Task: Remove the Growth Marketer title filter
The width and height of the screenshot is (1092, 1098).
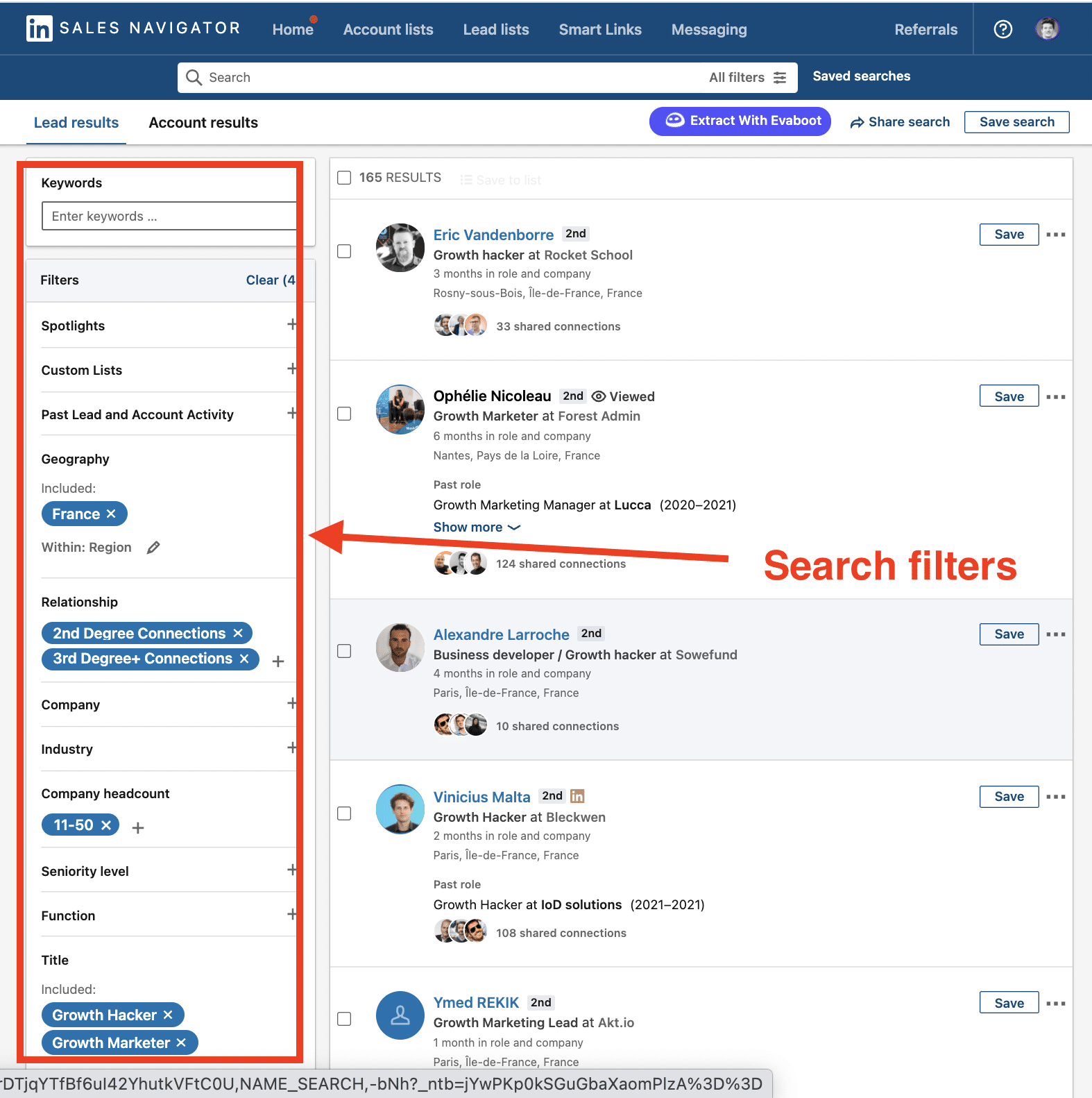Action: (181, 1042)
